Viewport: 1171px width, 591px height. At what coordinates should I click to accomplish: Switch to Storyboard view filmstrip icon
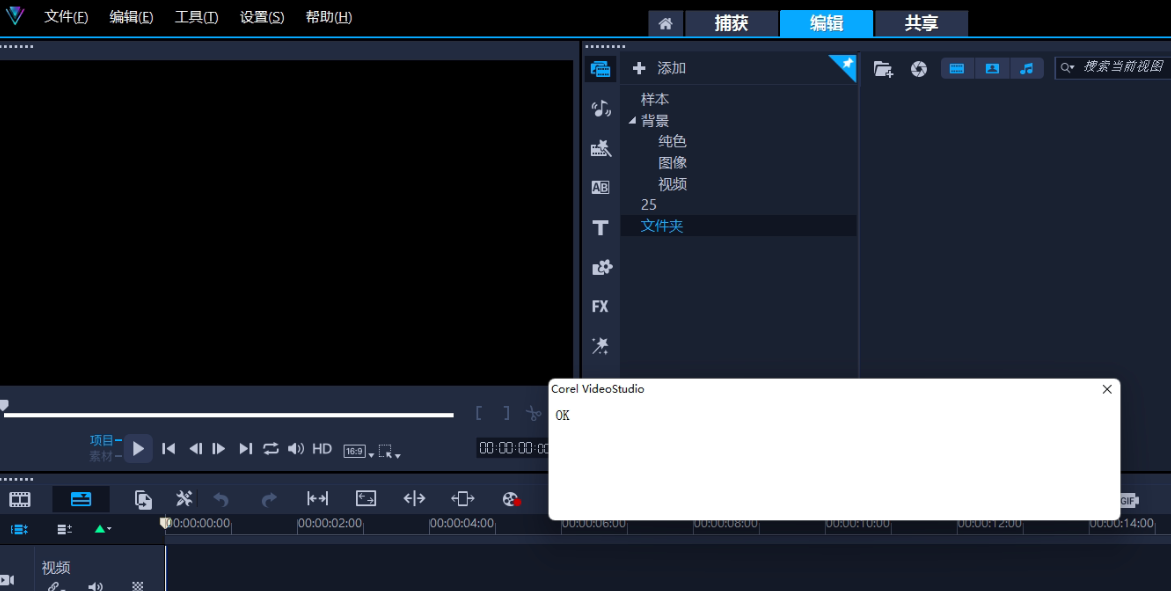point(20,499)
